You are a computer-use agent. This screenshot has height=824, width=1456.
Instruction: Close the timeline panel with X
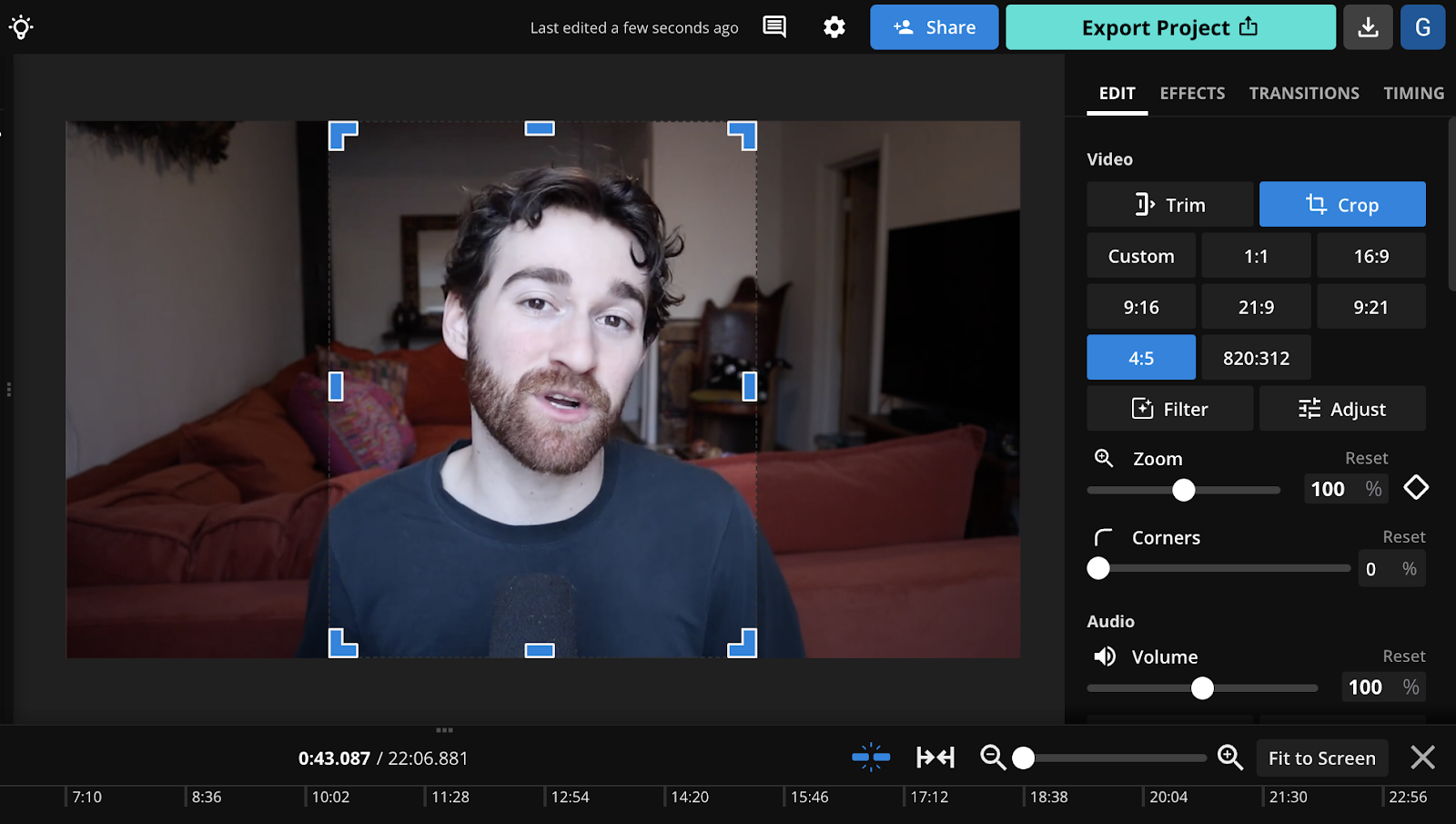tap(1422, 758)
